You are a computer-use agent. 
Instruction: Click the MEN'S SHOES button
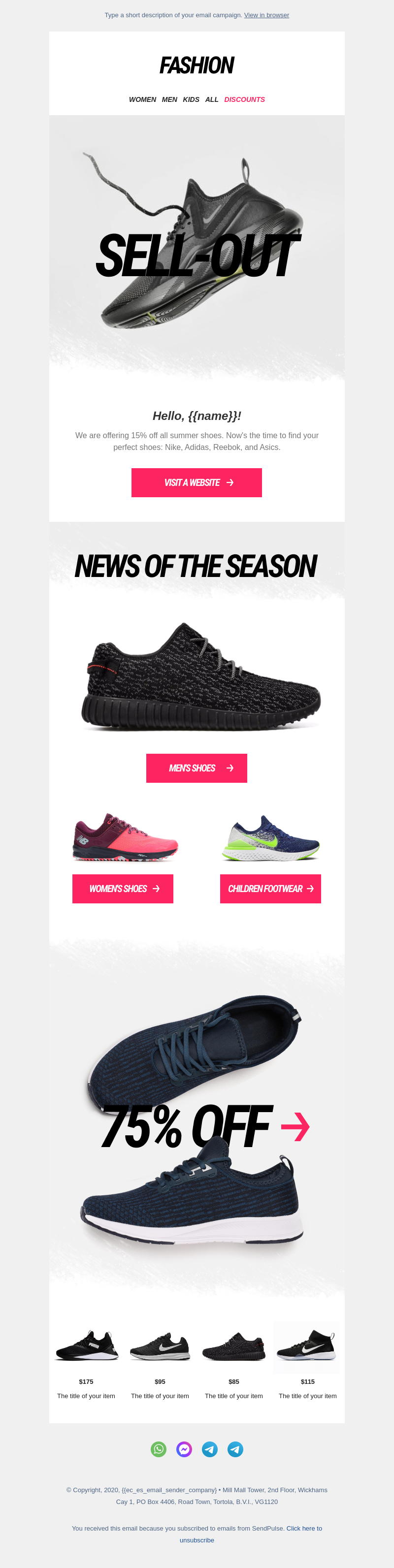pyautogui.click(x=197, y=768)
